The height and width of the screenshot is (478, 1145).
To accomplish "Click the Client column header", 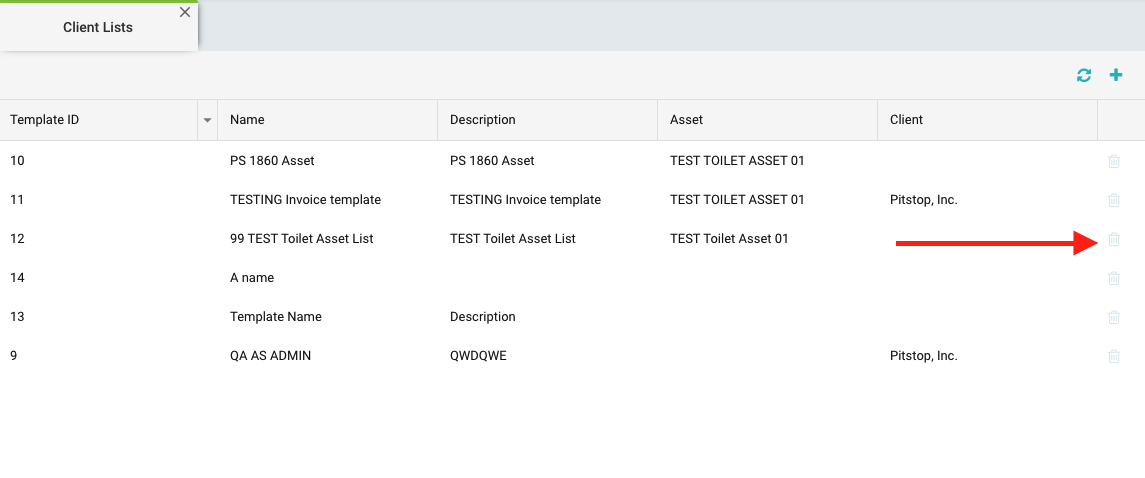I will coord(907,120).
